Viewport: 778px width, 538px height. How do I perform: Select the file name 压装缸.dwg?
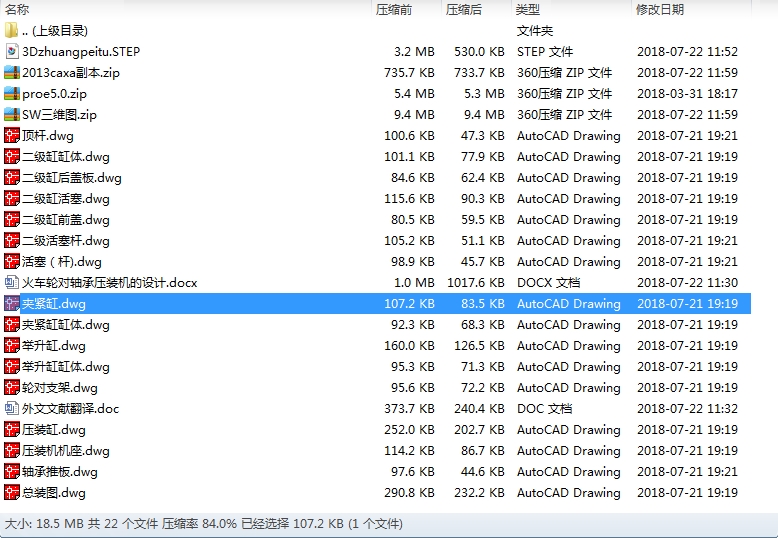pos(54,430)
